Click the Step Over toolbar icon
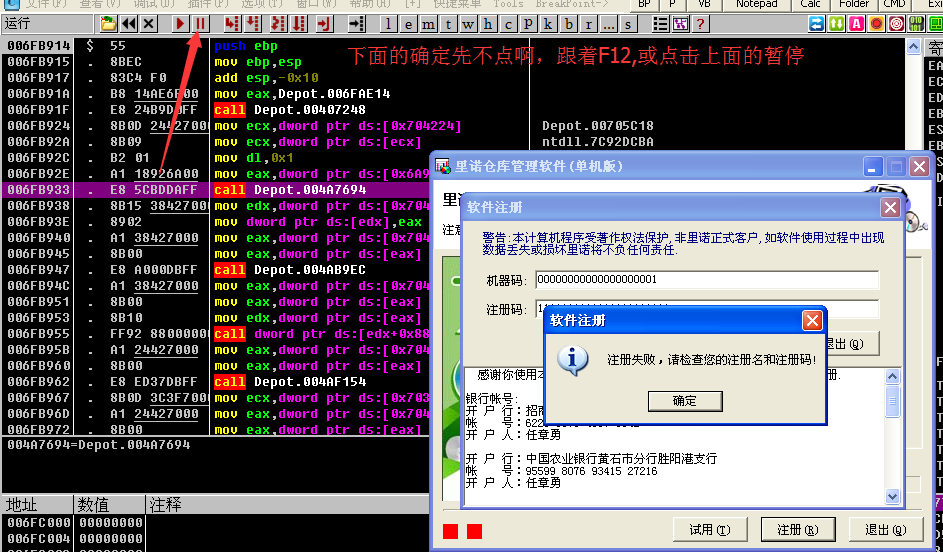This screenshot has height=552, width=943. pyautogui.click(x=253, y=24)
